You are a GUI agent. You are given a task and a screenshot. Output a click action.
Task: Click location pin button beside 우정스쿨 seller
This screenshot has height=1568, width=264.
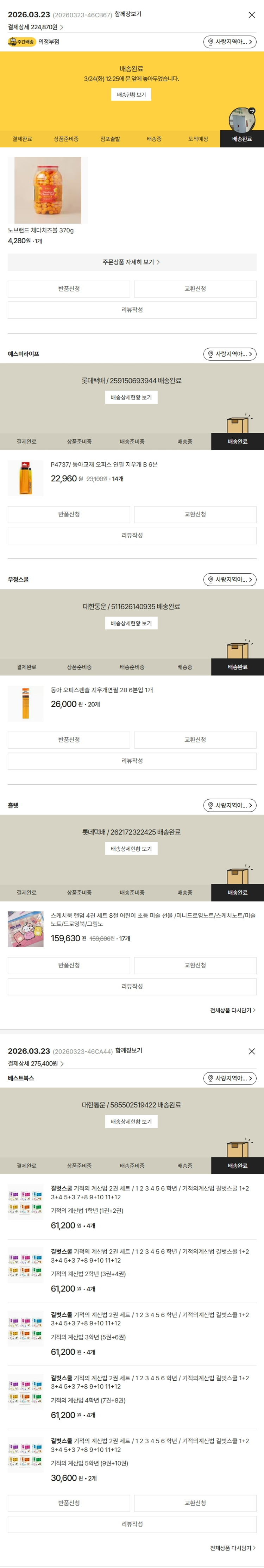(229, 580)
